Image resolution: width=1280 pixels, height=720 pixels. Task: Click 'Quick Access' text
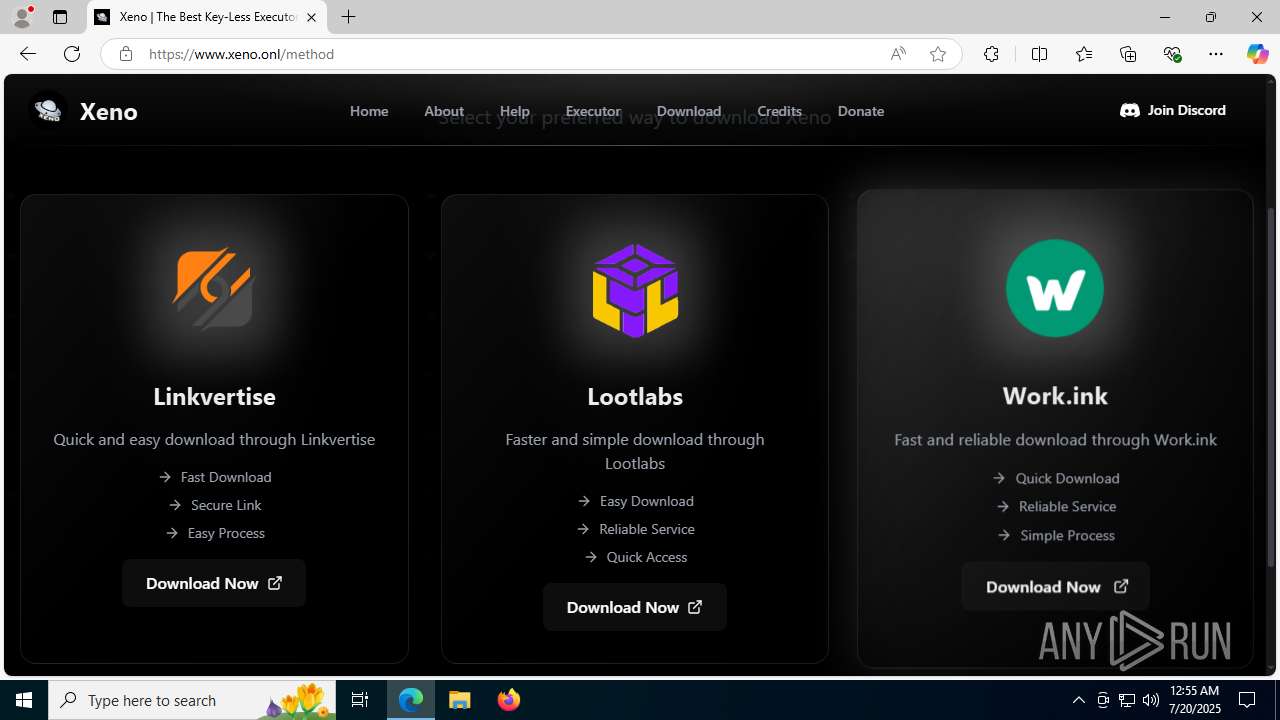point(647,557)
